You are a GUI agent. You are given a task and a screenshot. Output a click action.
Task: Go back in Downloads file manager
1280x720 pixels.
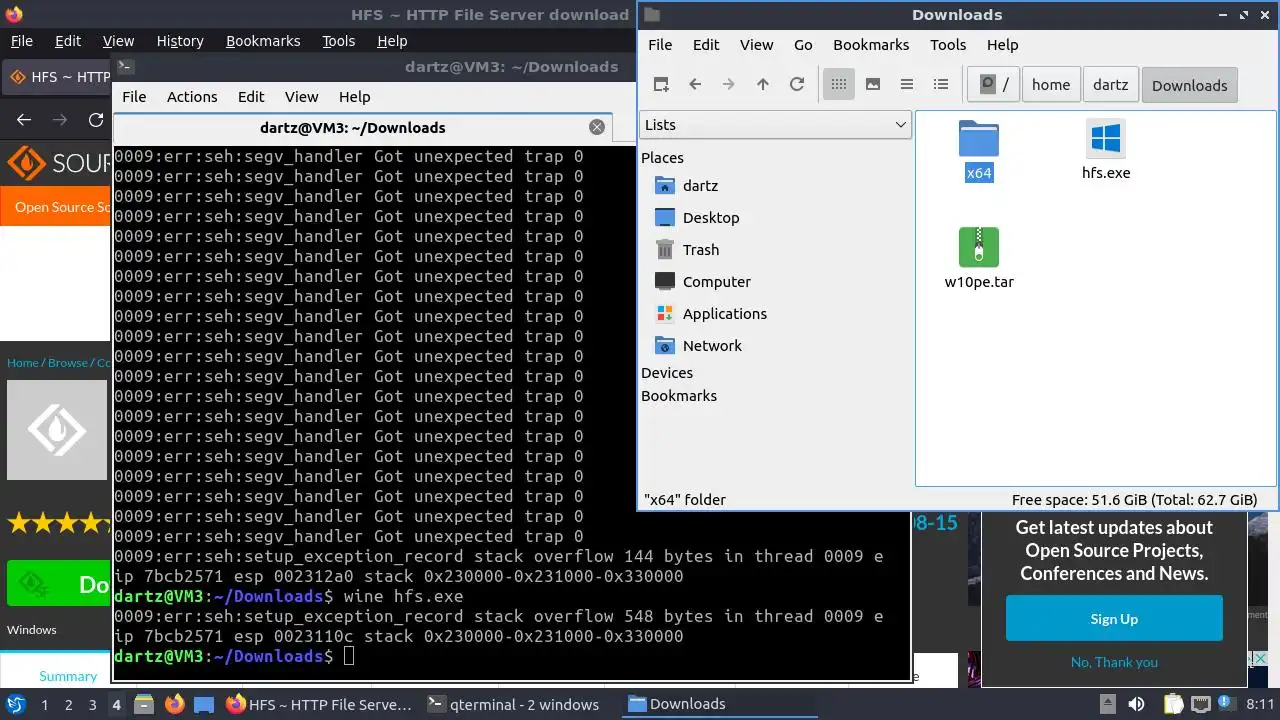coord(695,85)
